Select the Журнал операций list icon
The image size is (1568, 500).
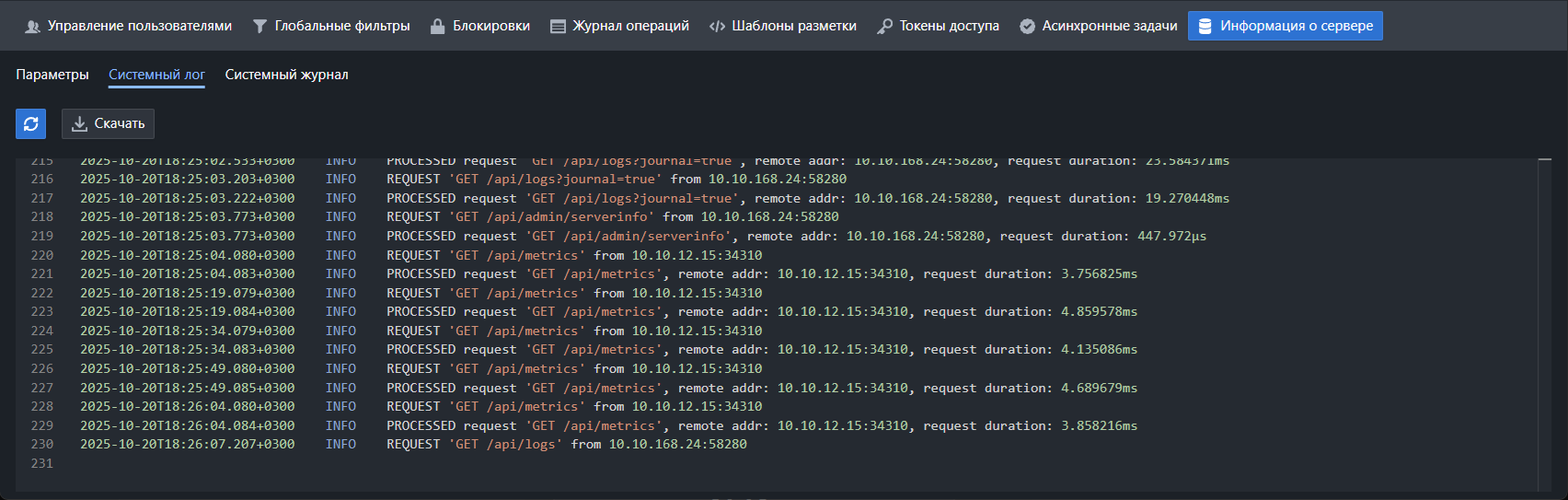[558, 27]
